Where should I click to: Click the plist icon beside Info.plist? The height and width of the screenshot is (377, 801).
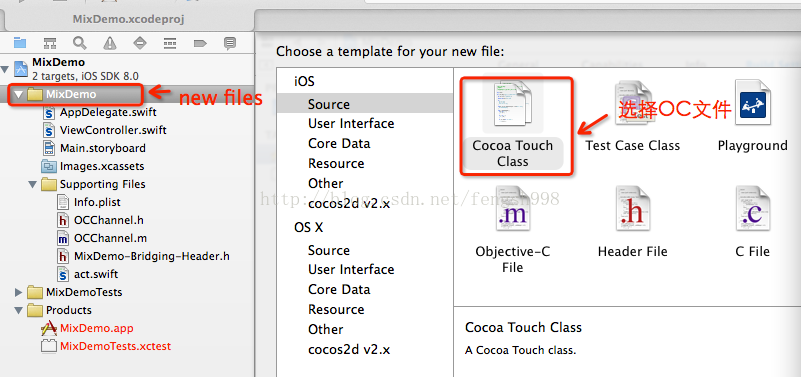(x=63, y=202)
